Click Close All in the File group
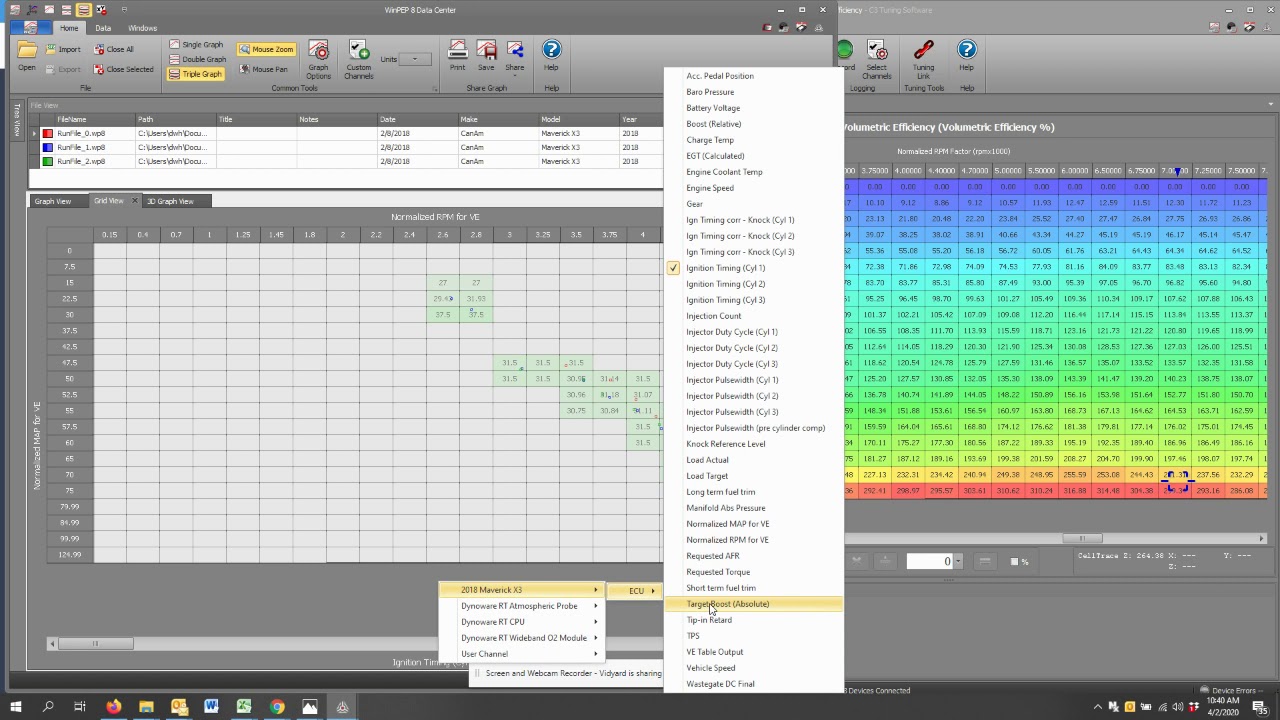The width and height of the screenshot is (1280, 720). pos(113,49)
